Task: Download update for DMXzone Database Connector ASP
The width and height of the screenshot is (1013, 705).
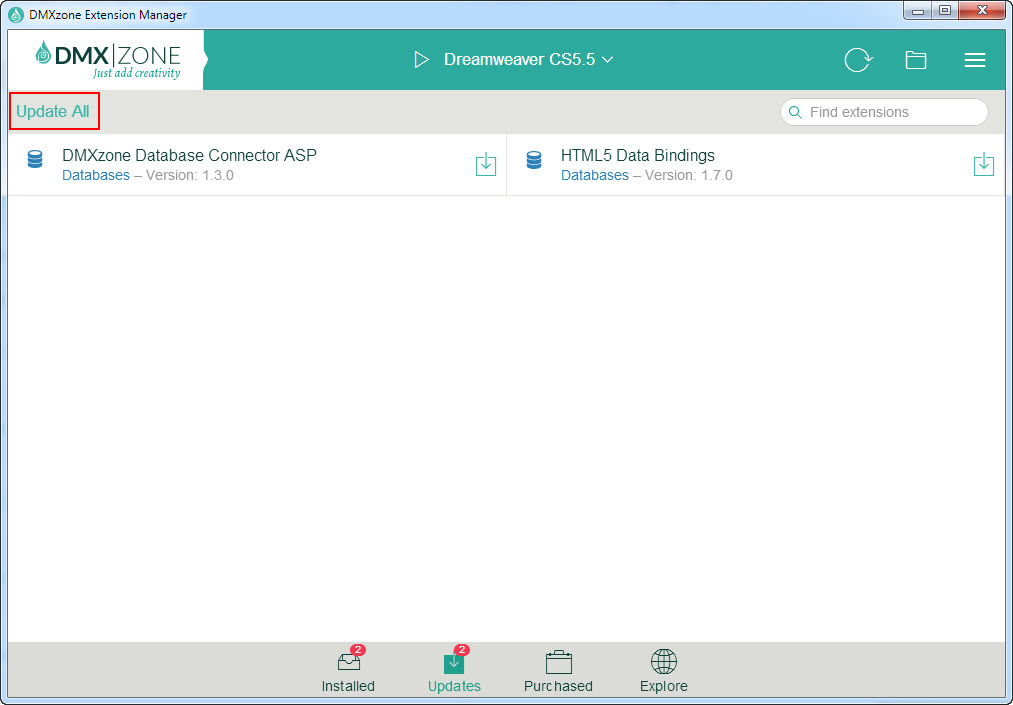Action: (486, 165)
